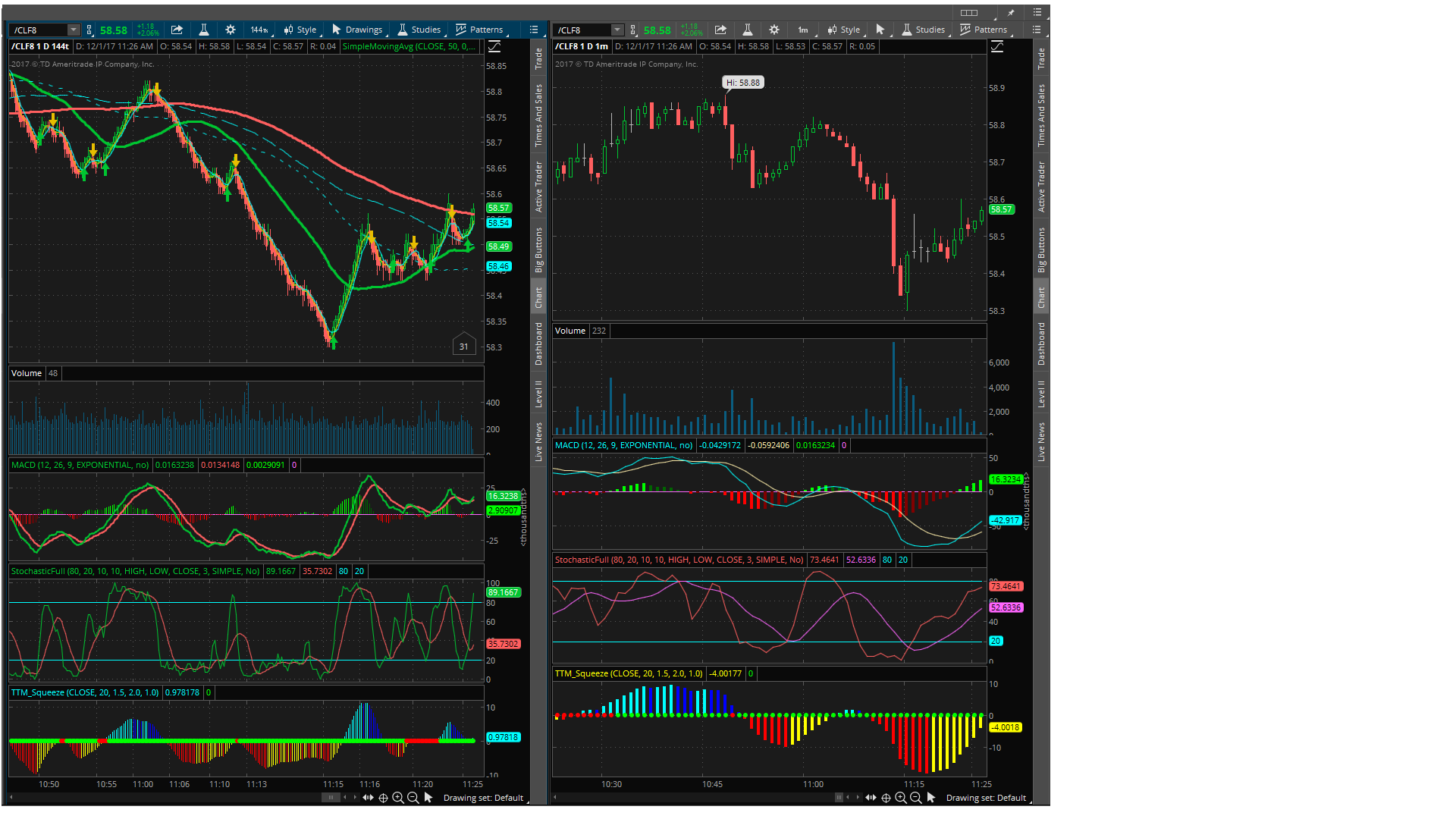Open the Studies menu in left chart
The height and width of the screenshot is (819, 1456).
click(x=419, y=30)
